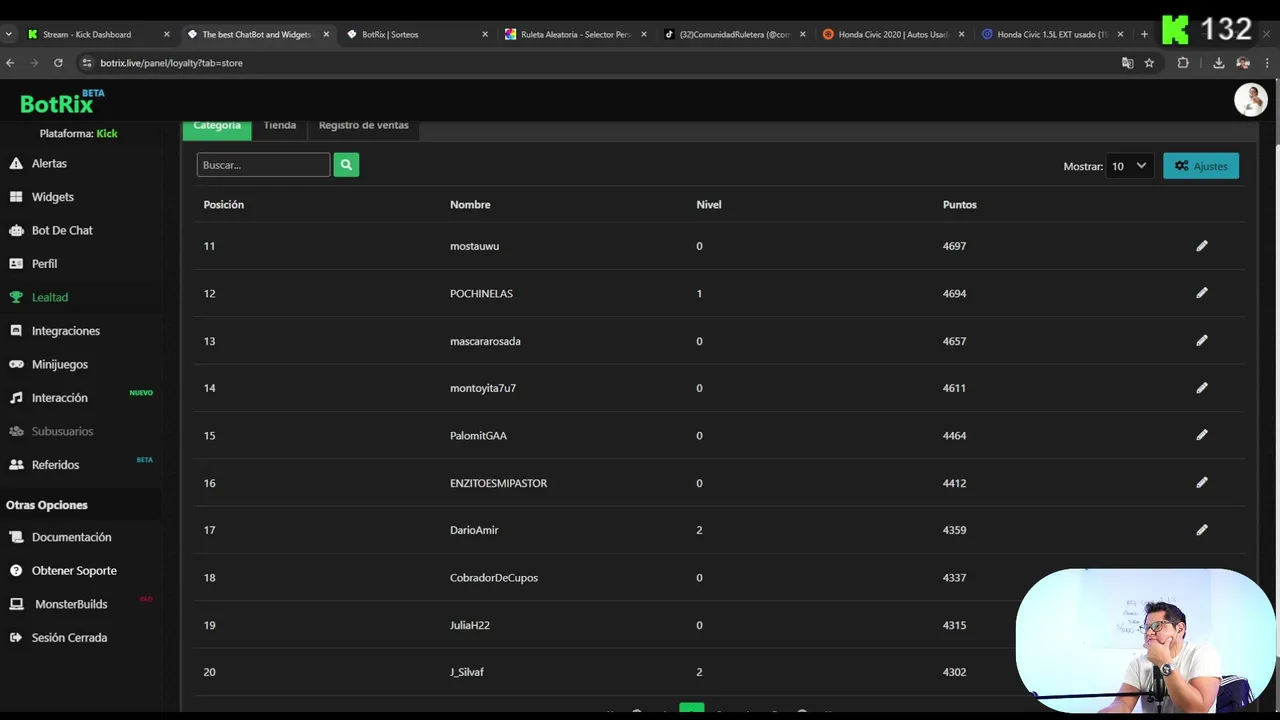The width and height of the screenshot is (1280, 720).
Task: Click the Posición column header
Action: click(224, 205)
